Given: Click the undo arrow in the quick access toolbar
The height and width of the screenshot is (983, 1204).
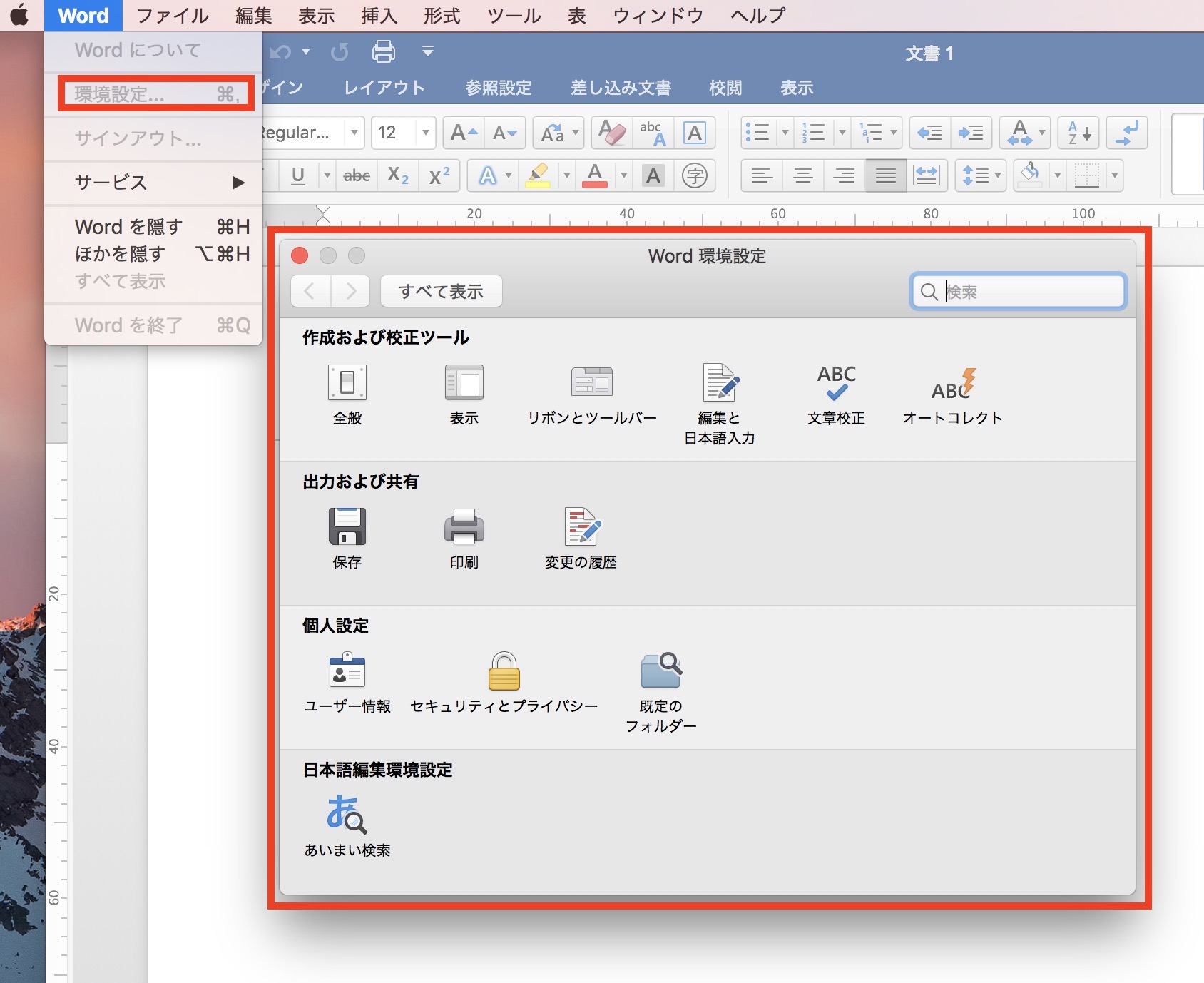Looking at the screenshot, I should [x=280, y=51].
